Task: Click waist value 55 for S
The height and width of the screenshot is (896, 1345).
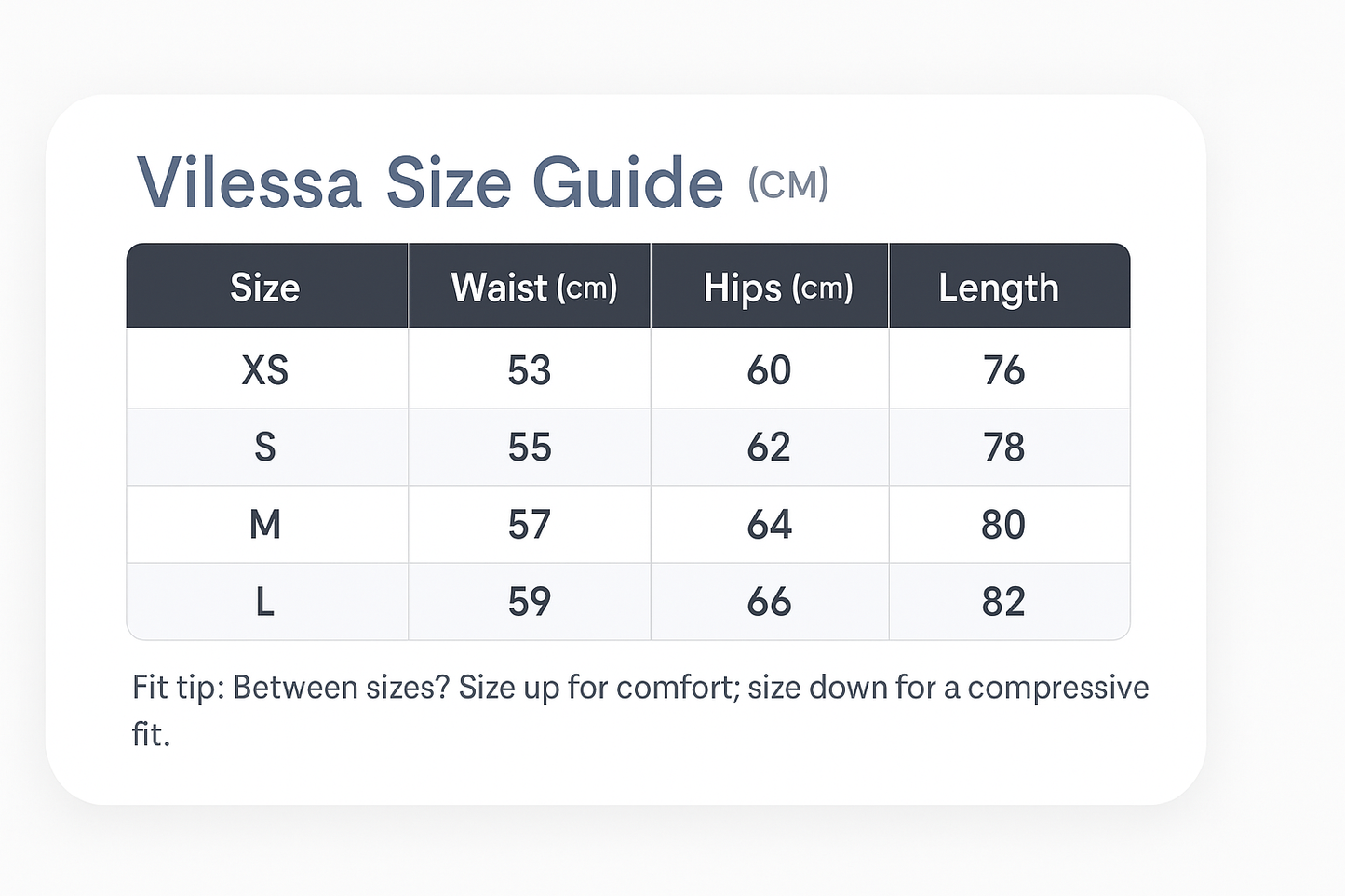Action: point(530,448)
